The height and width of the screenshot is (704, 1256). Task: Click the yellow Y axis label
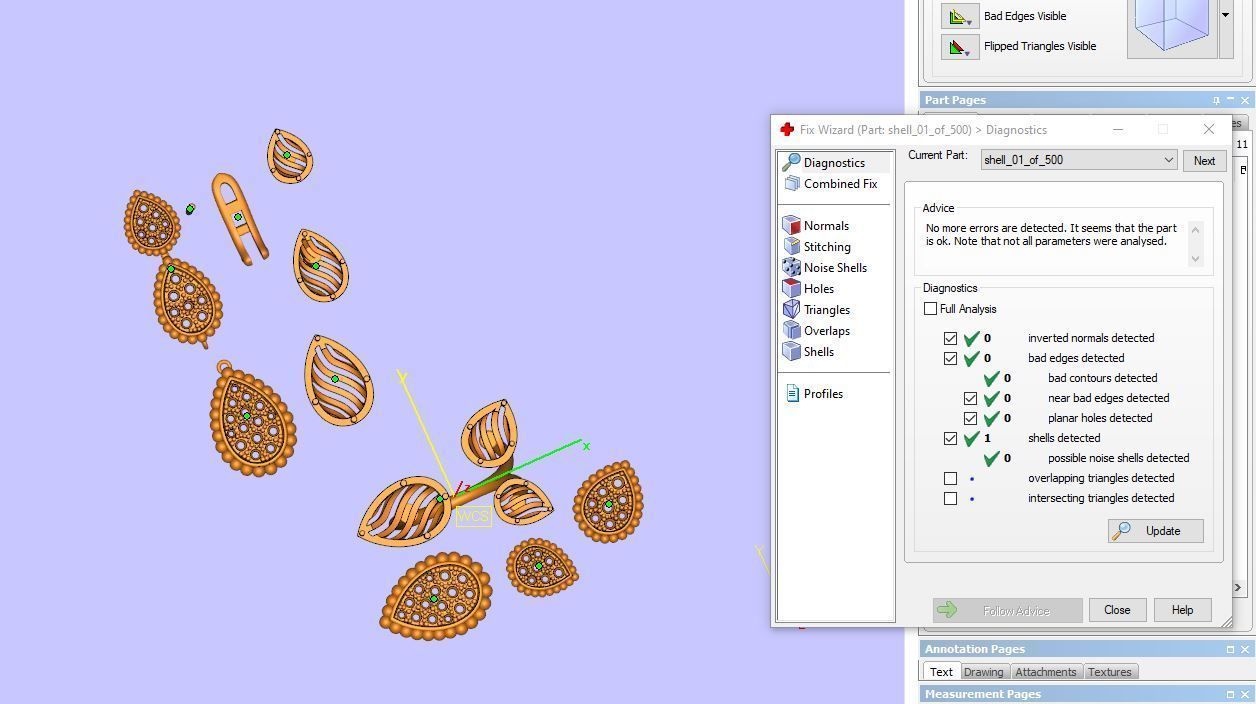point(401,377)
